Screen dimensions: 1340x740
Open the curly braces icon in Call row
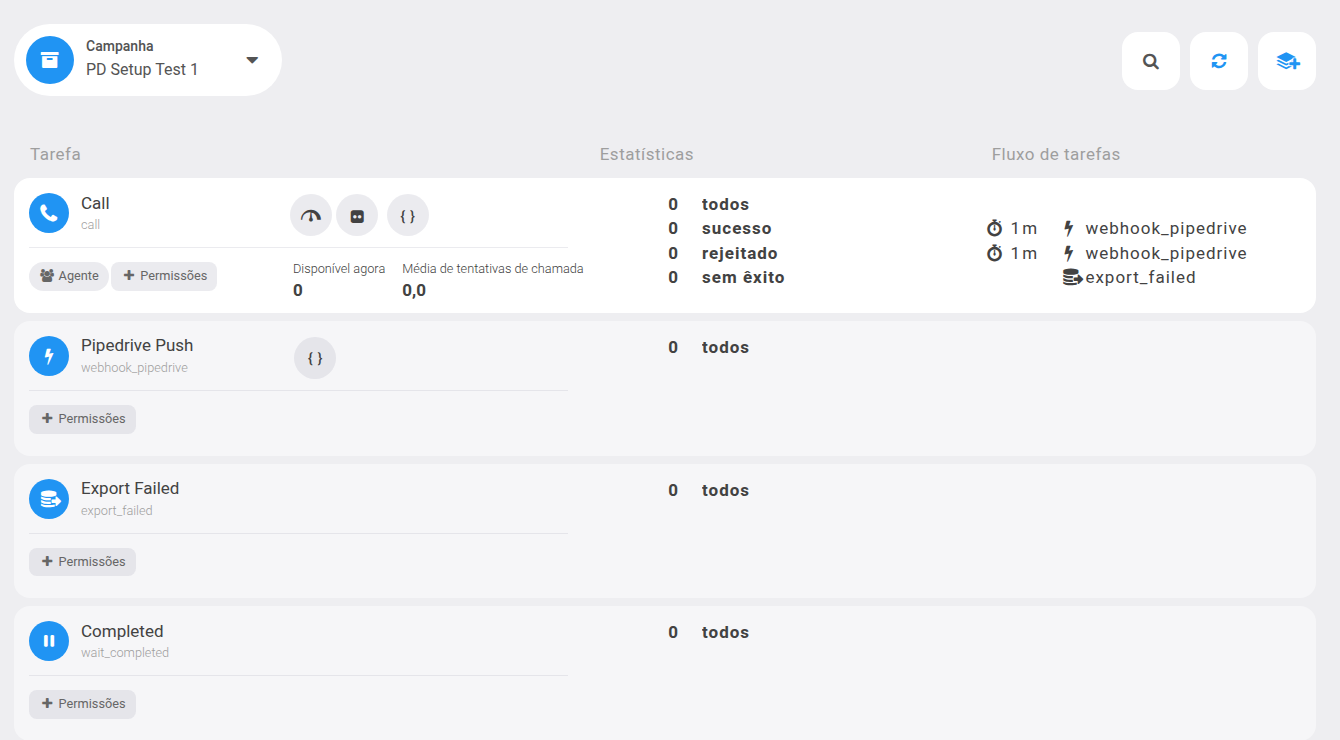(x=408, y=215)
